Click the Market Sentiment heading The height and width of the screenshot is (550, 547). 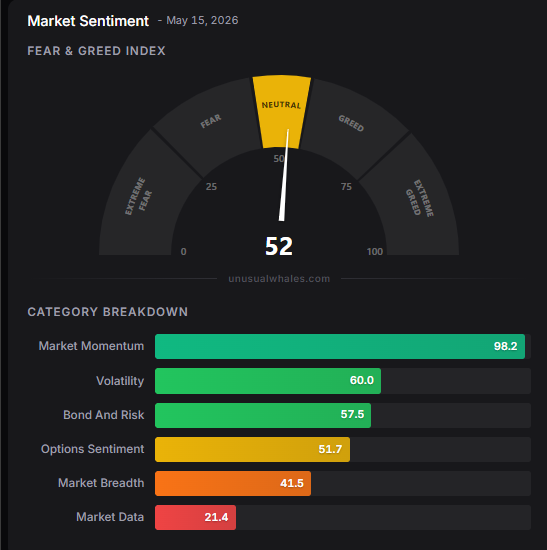88,21
